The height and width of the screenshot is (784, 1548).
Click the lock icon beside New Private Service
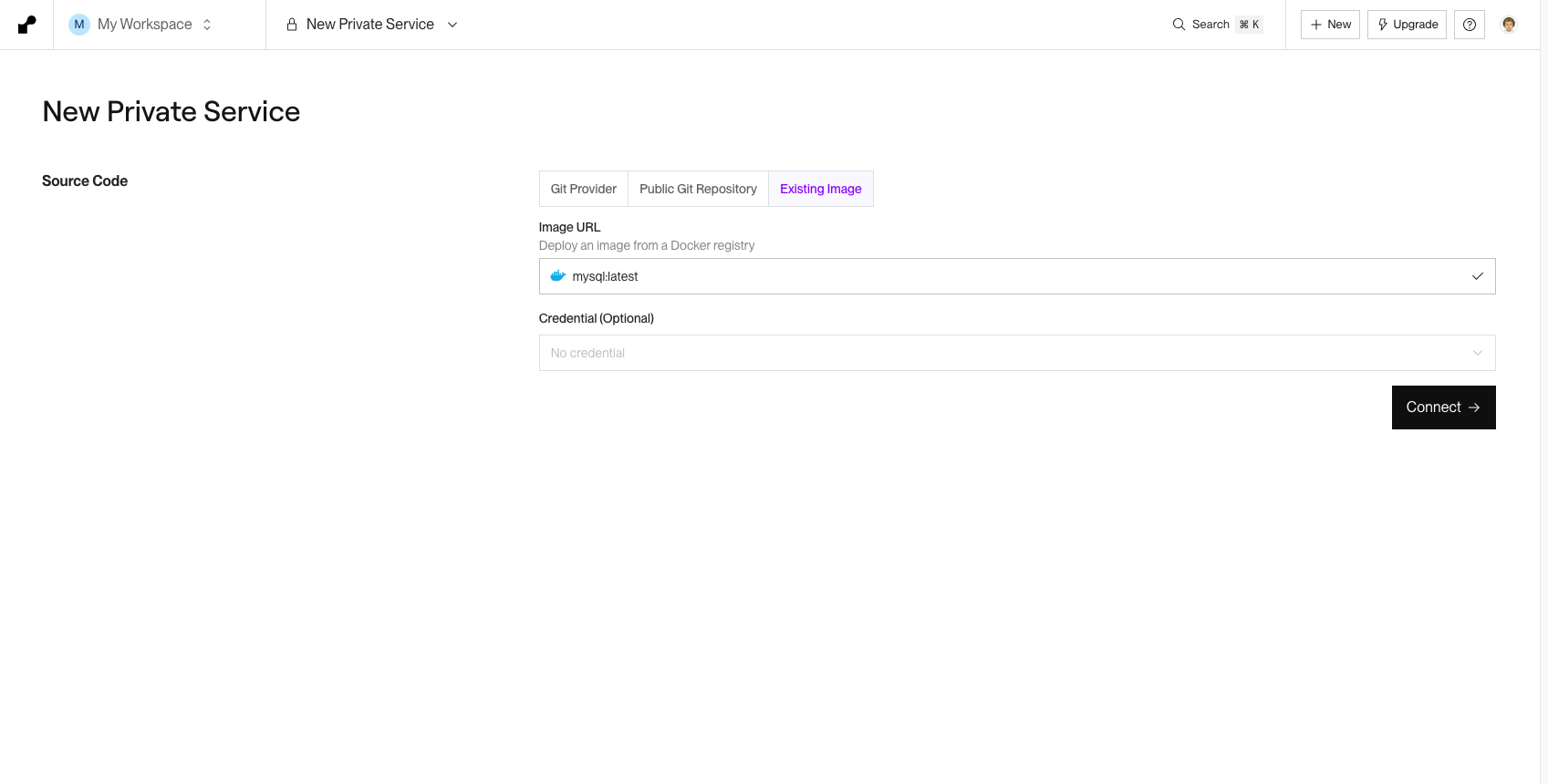tap(292, 25)
